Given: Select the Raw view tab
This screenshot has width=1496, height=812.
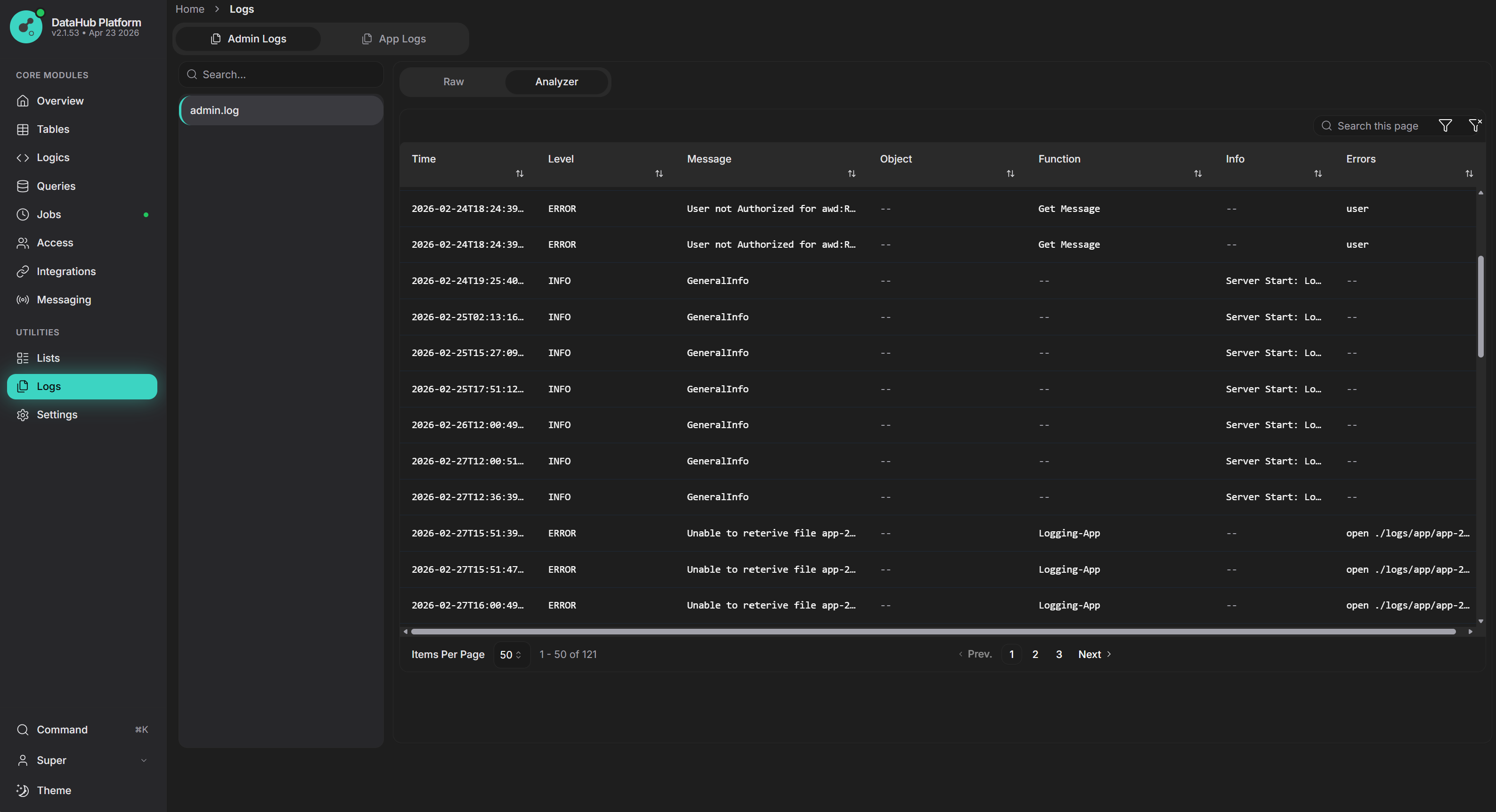Looking at the screenshot, I should [x=454, y=82].
